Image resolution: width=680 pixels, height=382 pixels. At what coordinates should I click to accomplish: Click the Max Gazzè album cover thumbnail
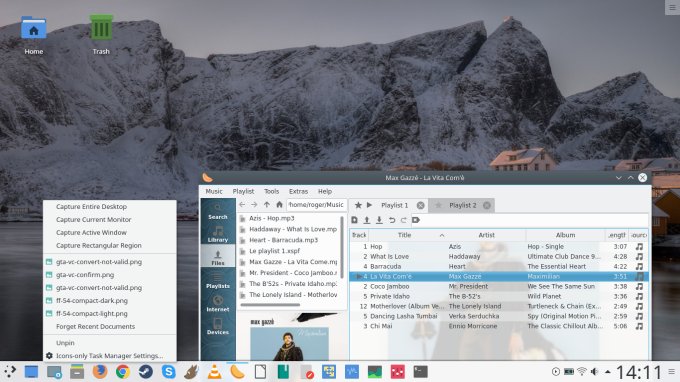coord(289,344)
